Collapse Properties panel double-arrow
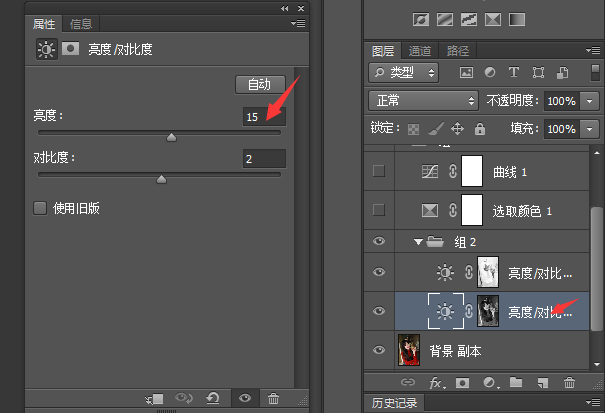 (285, 8)
